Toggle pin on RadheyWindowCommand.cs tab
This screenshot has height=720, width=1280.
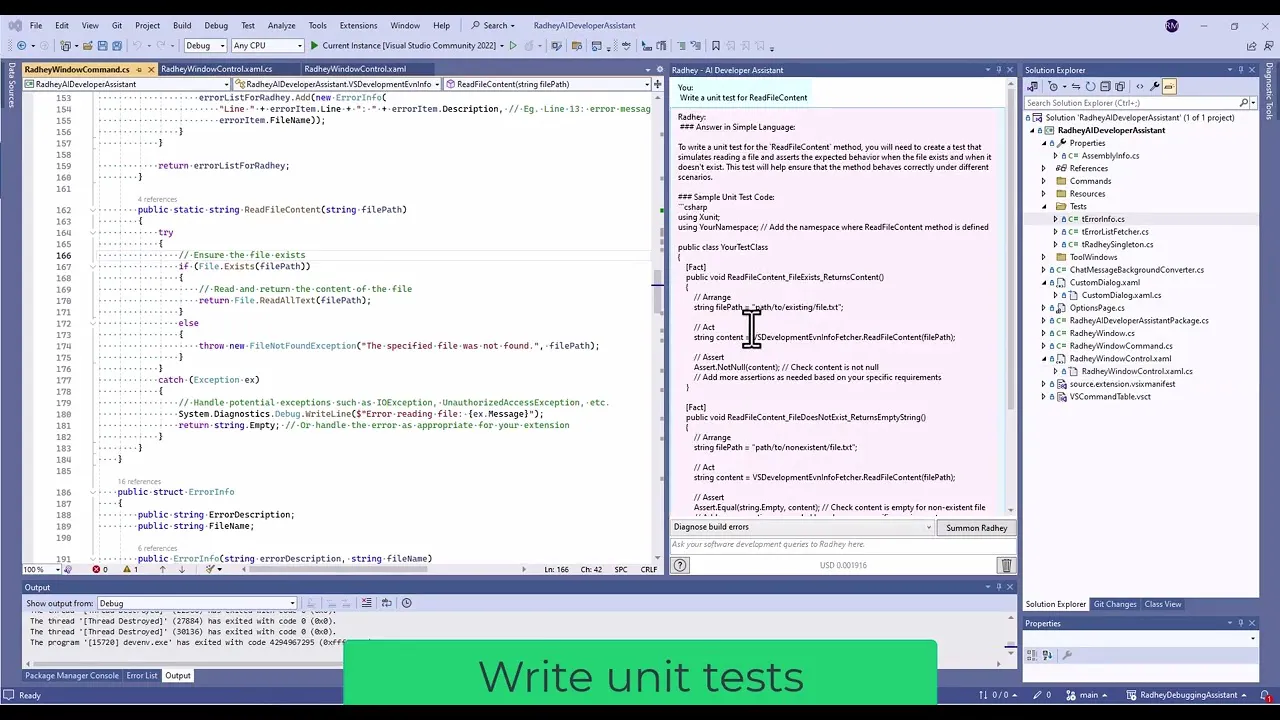click(139, 70)
